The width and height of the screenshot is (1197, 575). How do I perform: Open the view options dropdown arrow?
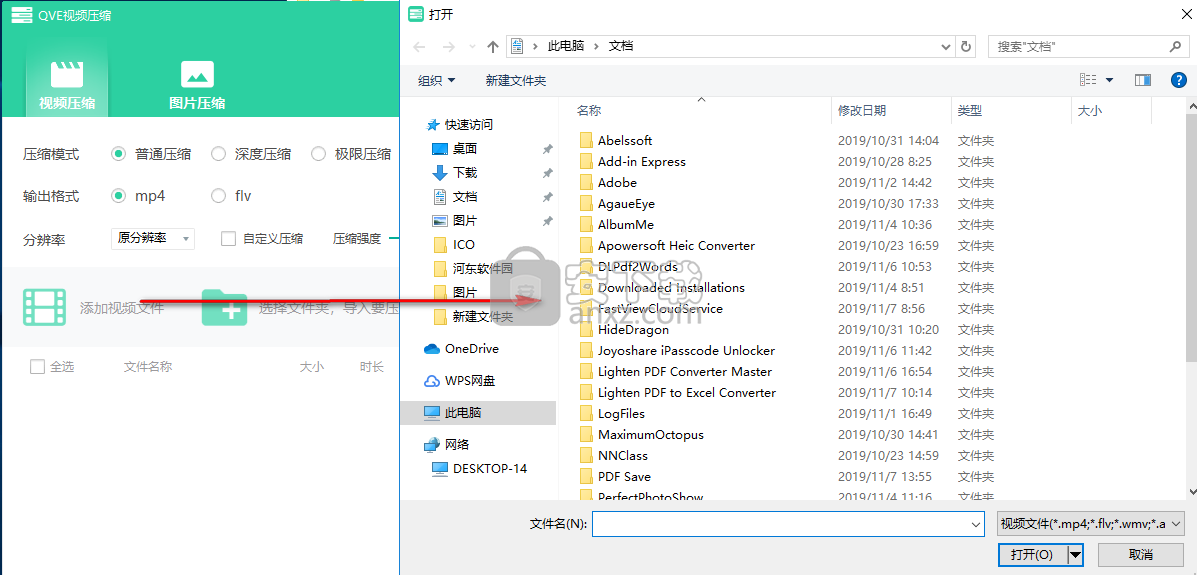pos(1109,80)
